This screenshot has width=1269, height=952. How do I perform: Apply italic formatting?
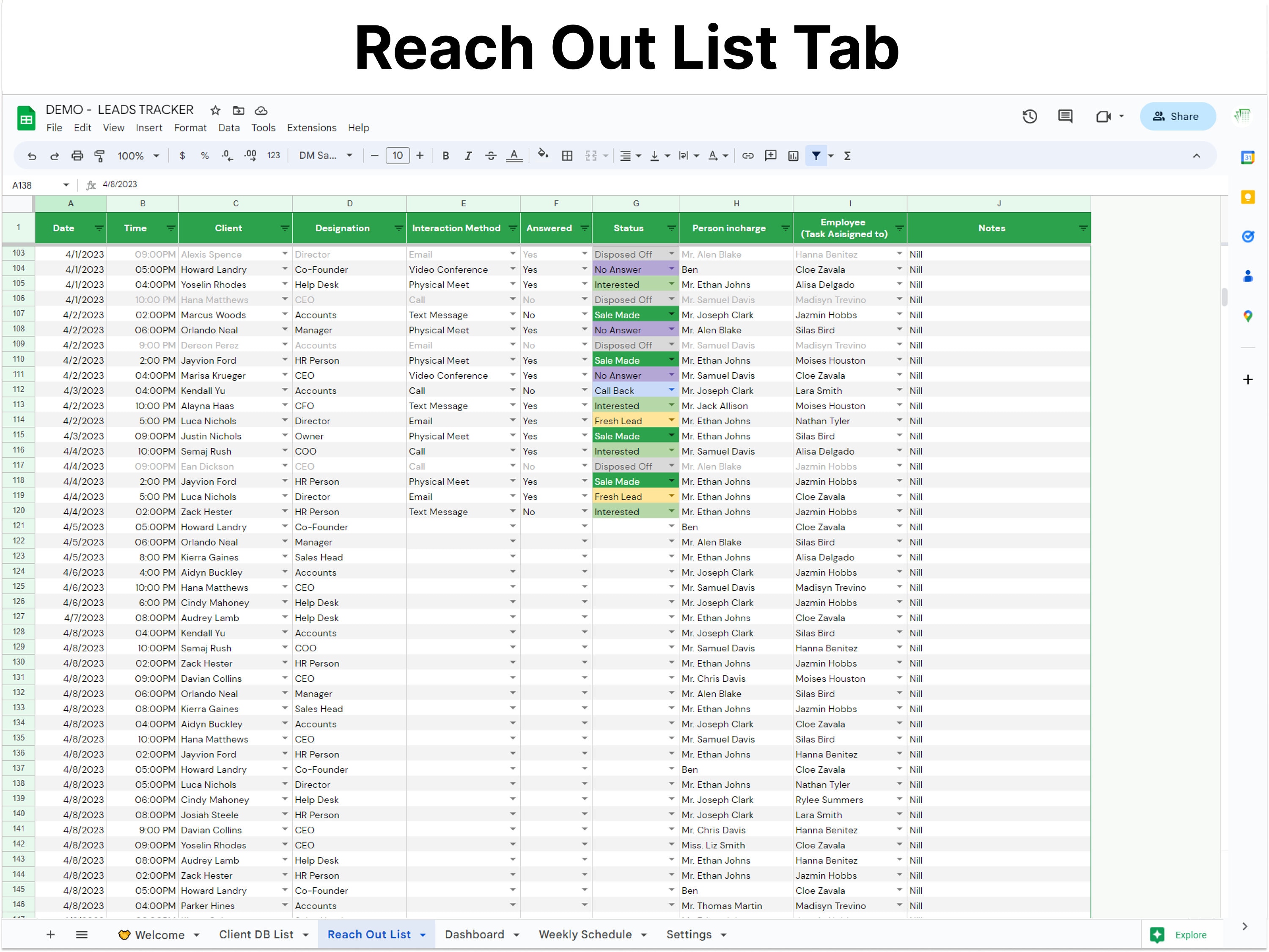tap(468, 155)
